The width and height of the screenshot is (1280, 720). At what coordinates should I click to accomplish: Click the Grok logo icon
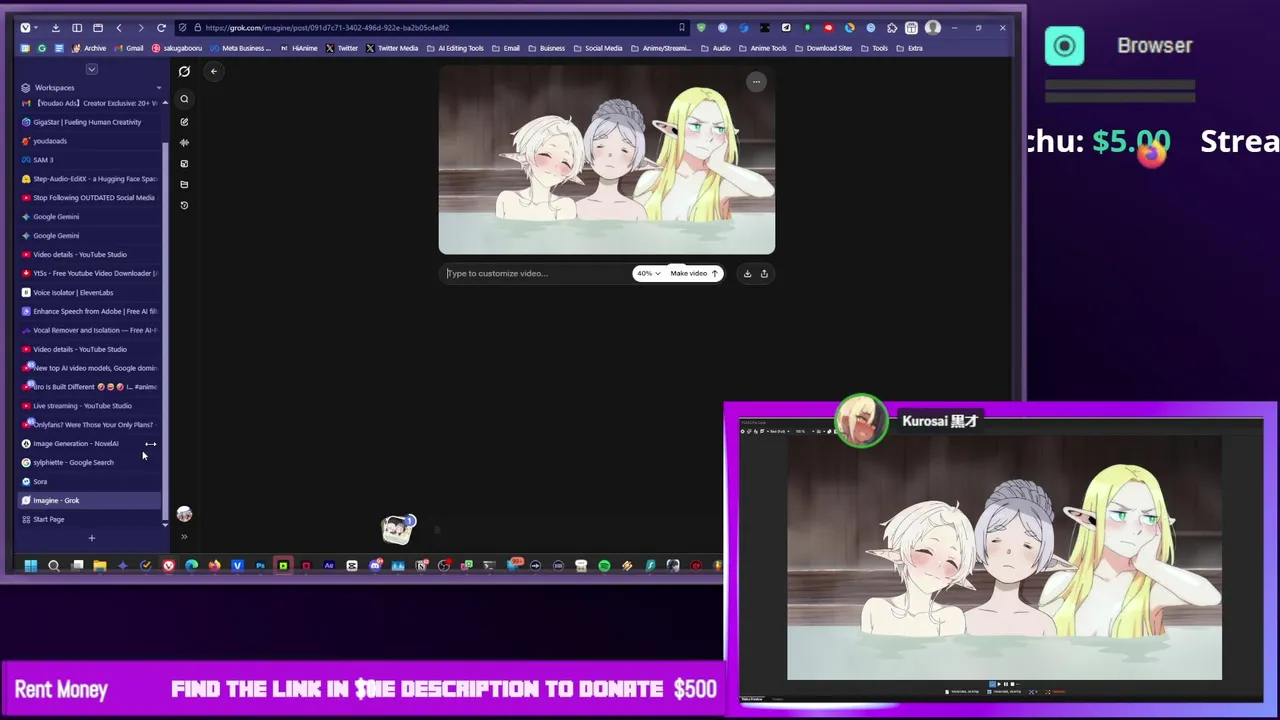click(184, 71)
